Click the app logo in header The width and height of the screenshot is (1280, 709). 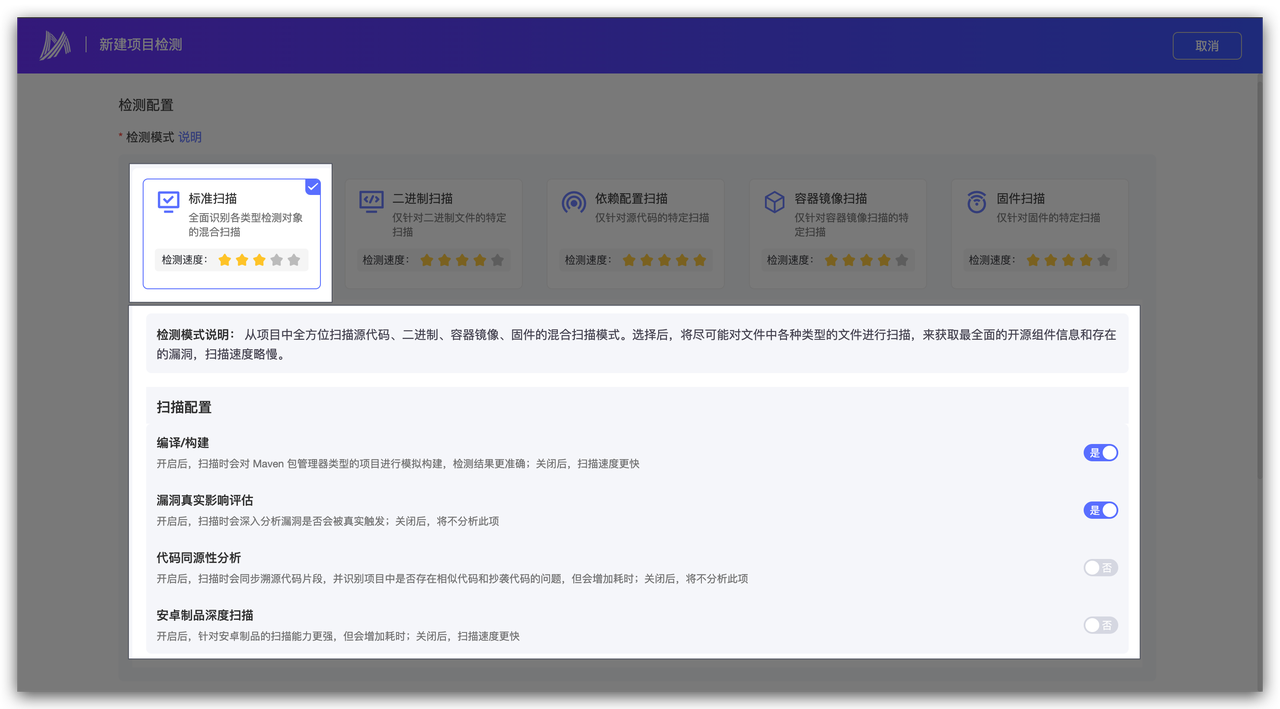(x=55, y=45)
